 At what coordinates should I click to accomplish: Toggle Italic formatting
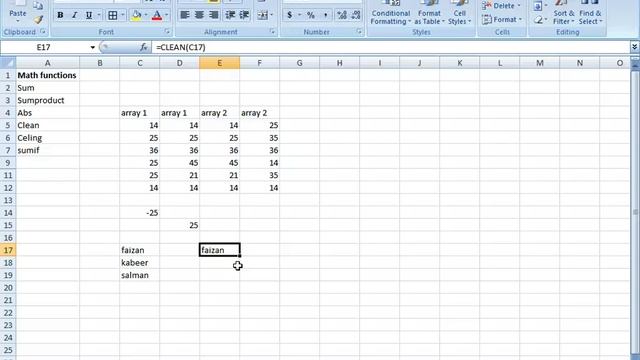pyautogui.click(x=74, y=16)
